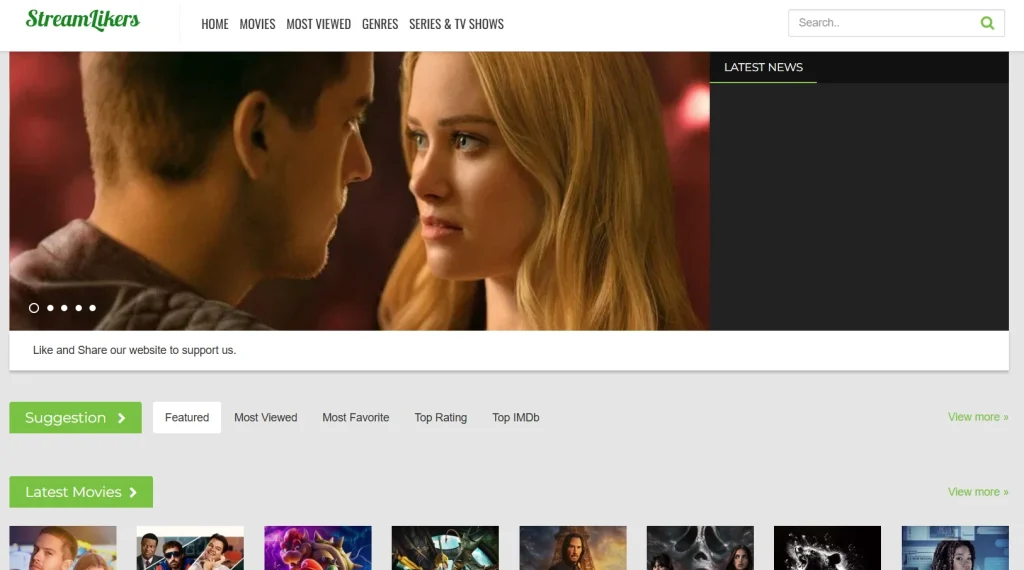Open black and white splash thumbnail
Viewport: 1024px width, 570px height.
pos(827,548)
